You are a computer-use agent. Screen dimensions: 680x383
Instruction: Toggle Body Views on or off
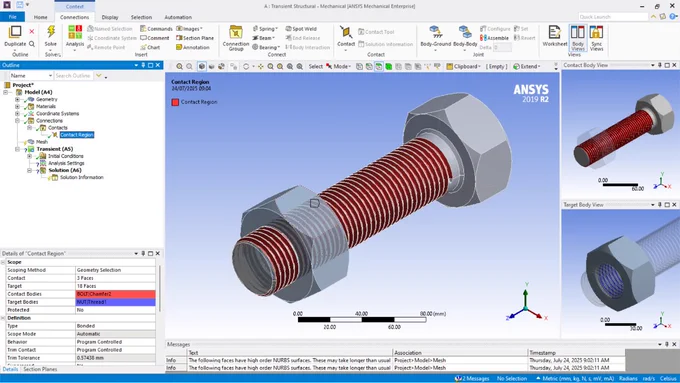pyautogui.click(x=578, y=37)
